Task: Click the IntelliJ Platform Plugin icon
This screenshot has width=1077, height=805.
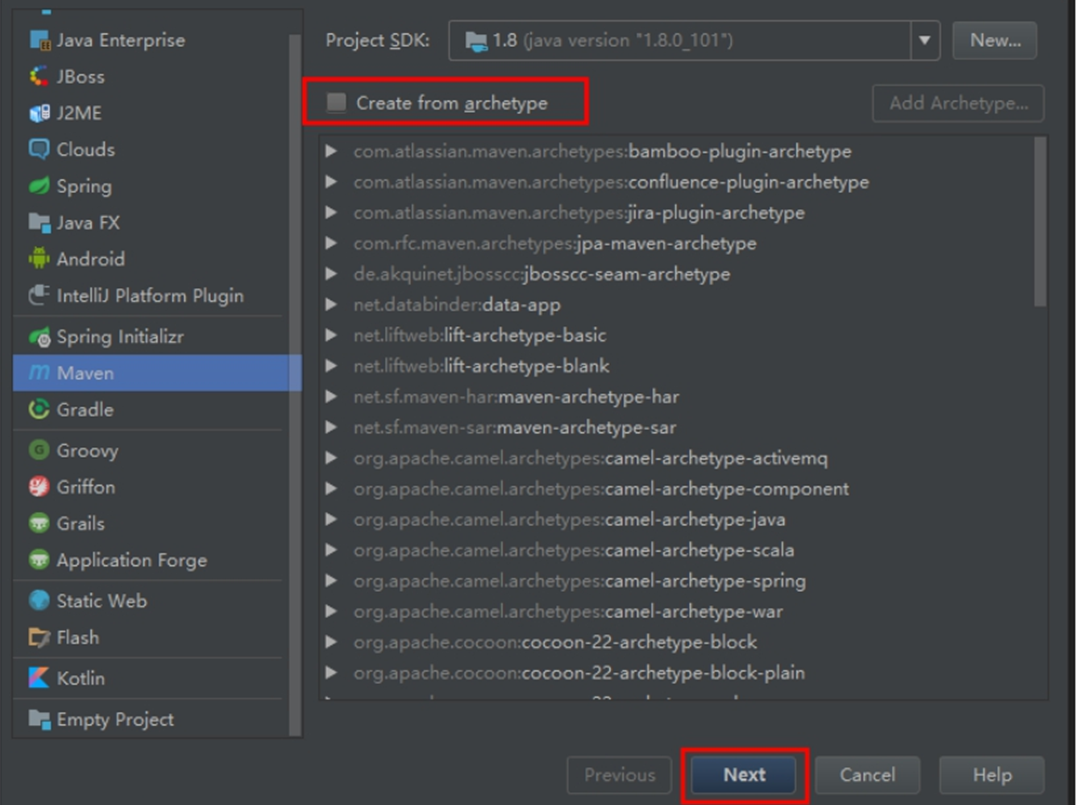Action: coord(39,295)
